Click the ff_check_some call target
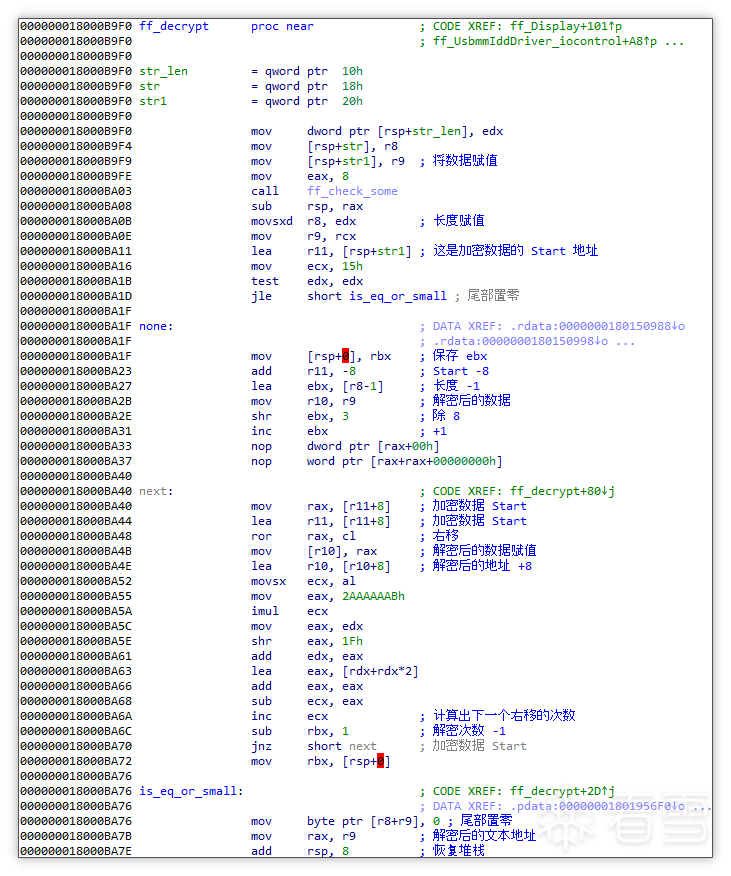The width and height of the screenshot is (731, 876). click(x=352, y=191)
